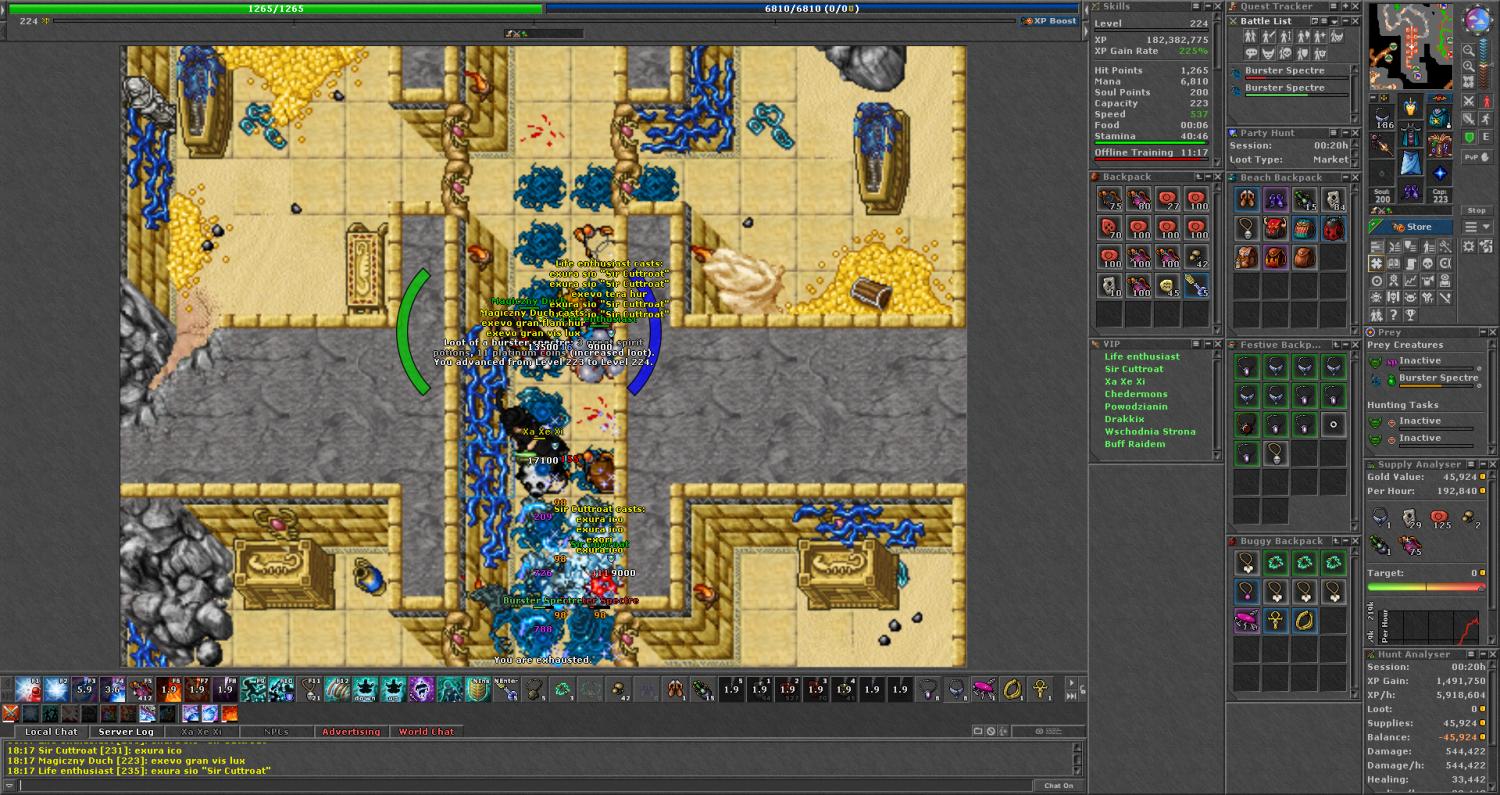Open the NPCs chat tab
The image size is (1500, 795).
tap(277, 731)
